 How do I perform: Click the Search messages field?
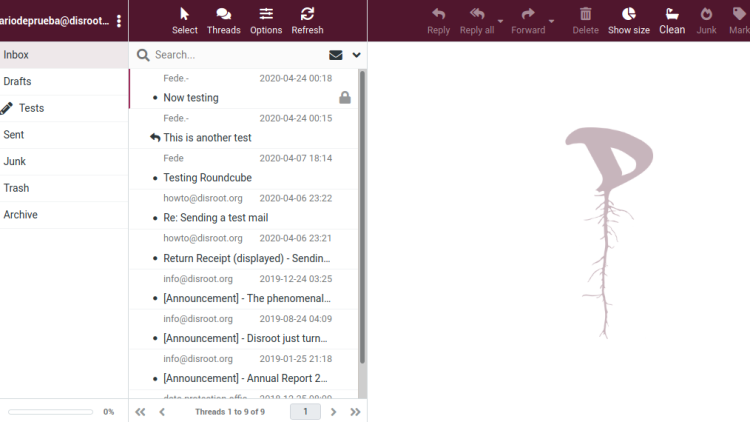pyautogui.click(x=238, y=55)
